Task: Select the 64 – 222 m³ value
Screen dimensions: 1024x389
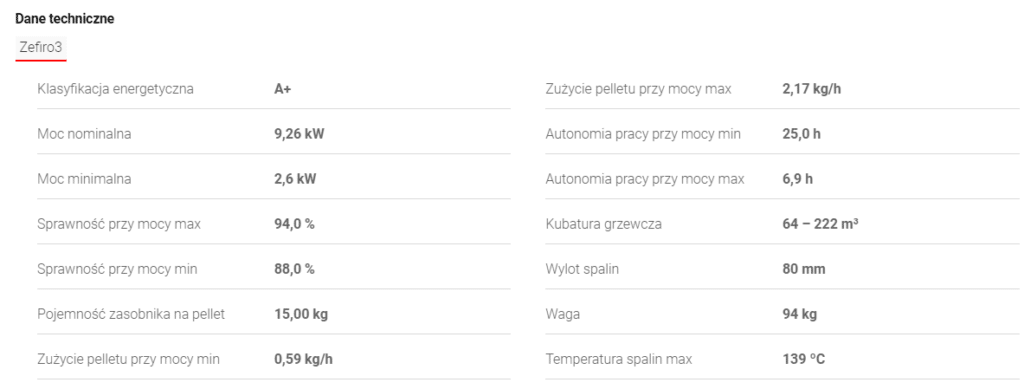Action: [820, 224]
